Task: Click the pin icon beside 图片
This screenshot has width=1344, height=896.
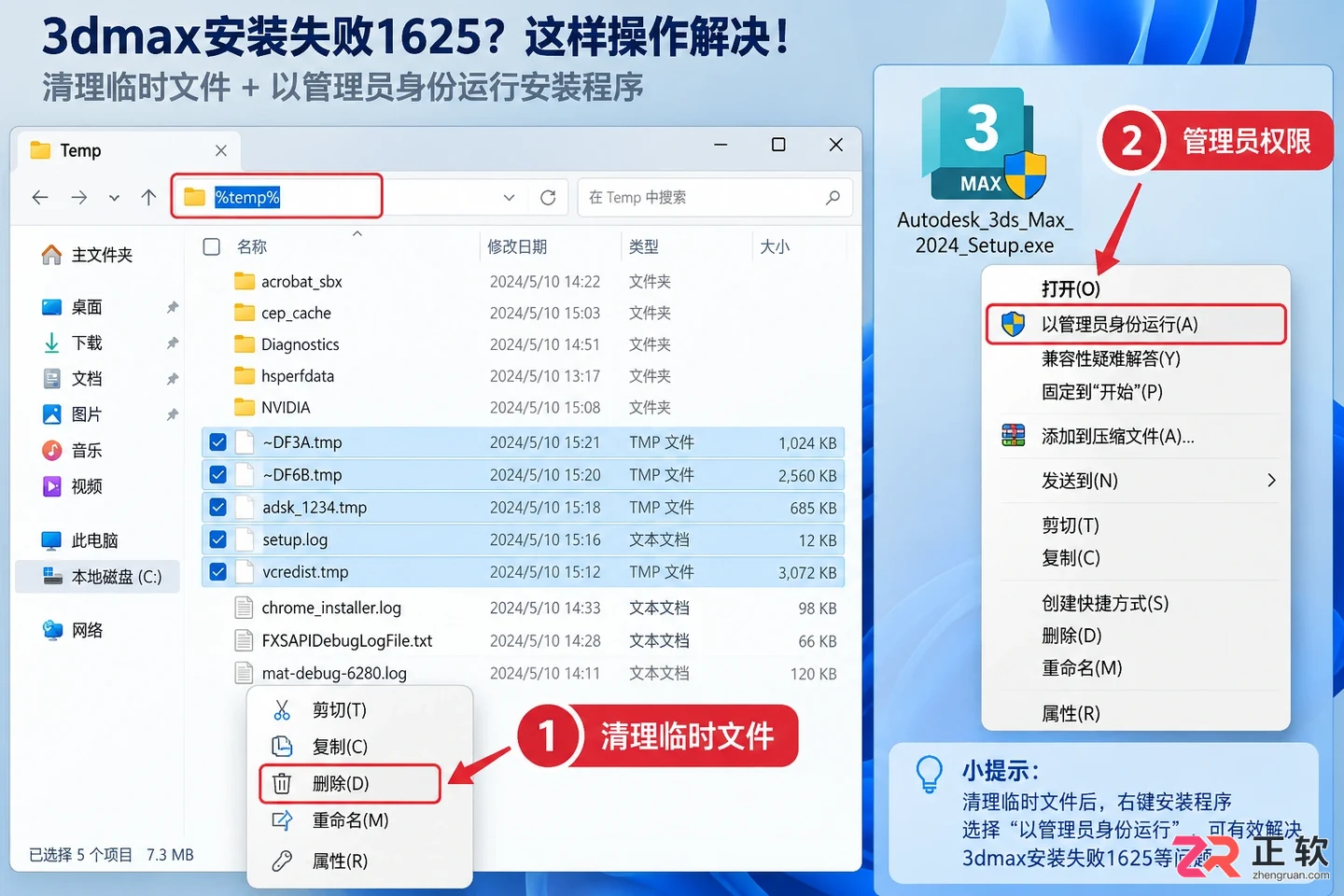Action: (172, 414)
